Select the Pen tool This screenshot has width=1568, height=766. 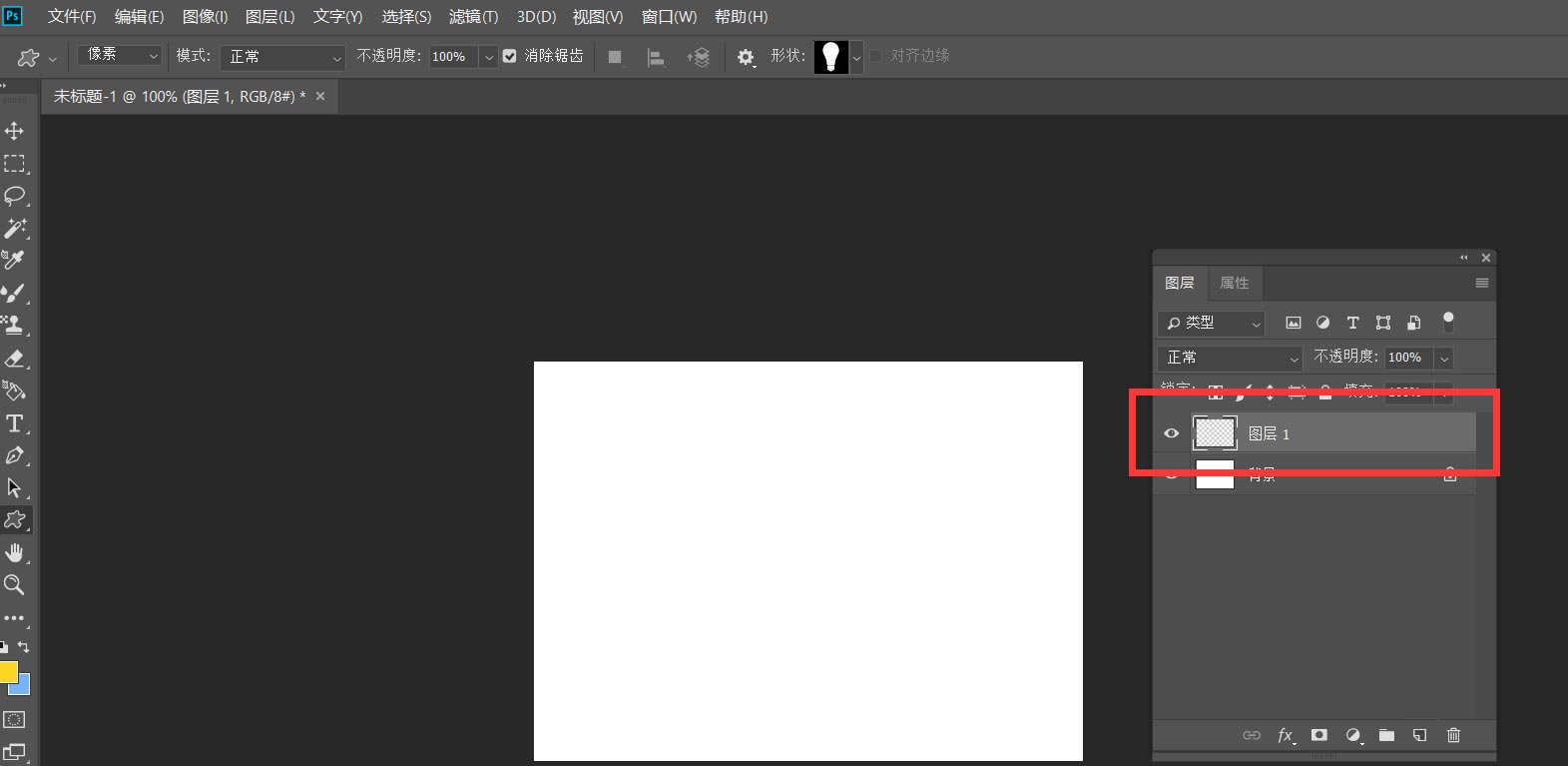[14, 455]
